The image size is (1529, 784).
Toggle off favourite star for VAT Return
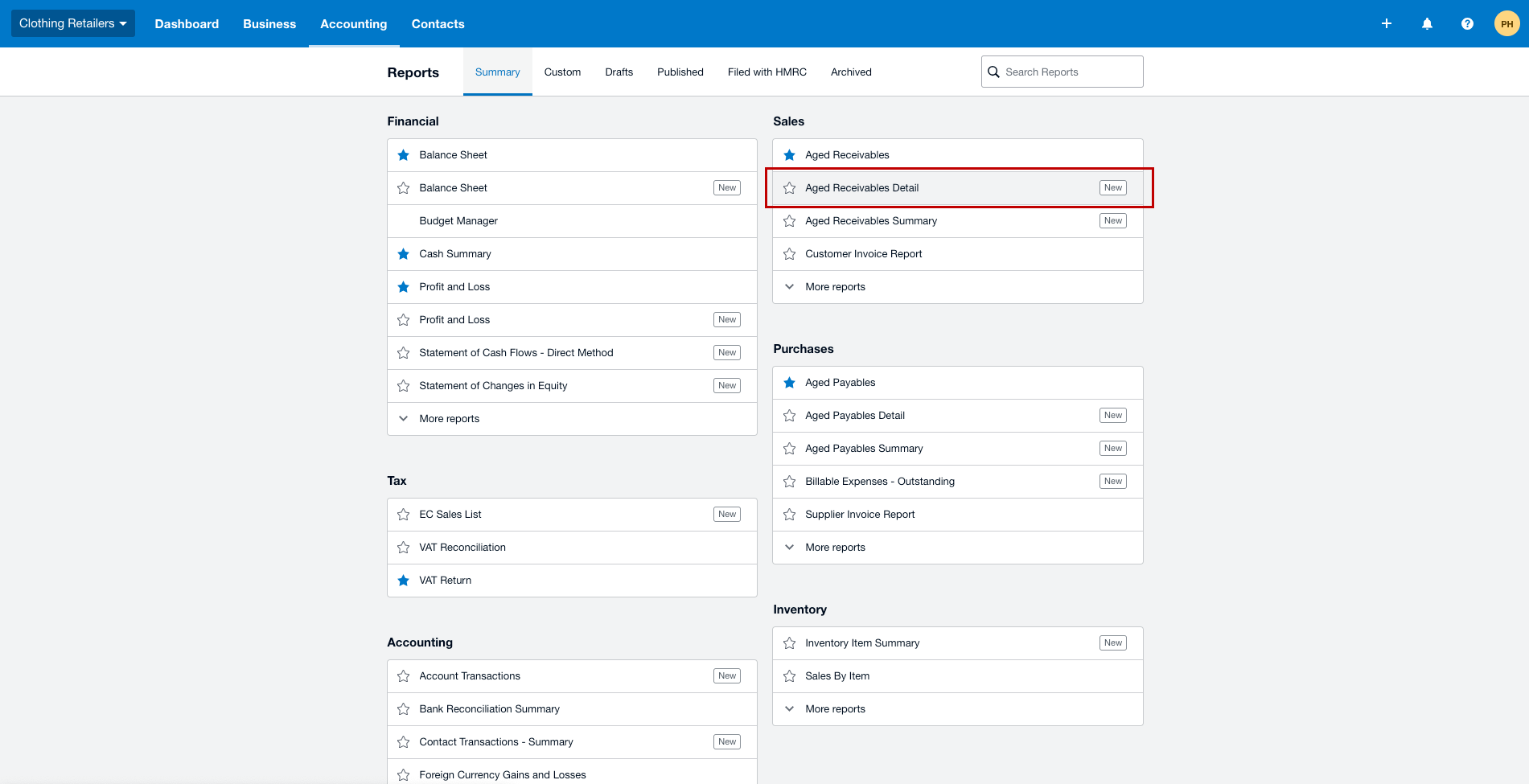tap(404, 581)
